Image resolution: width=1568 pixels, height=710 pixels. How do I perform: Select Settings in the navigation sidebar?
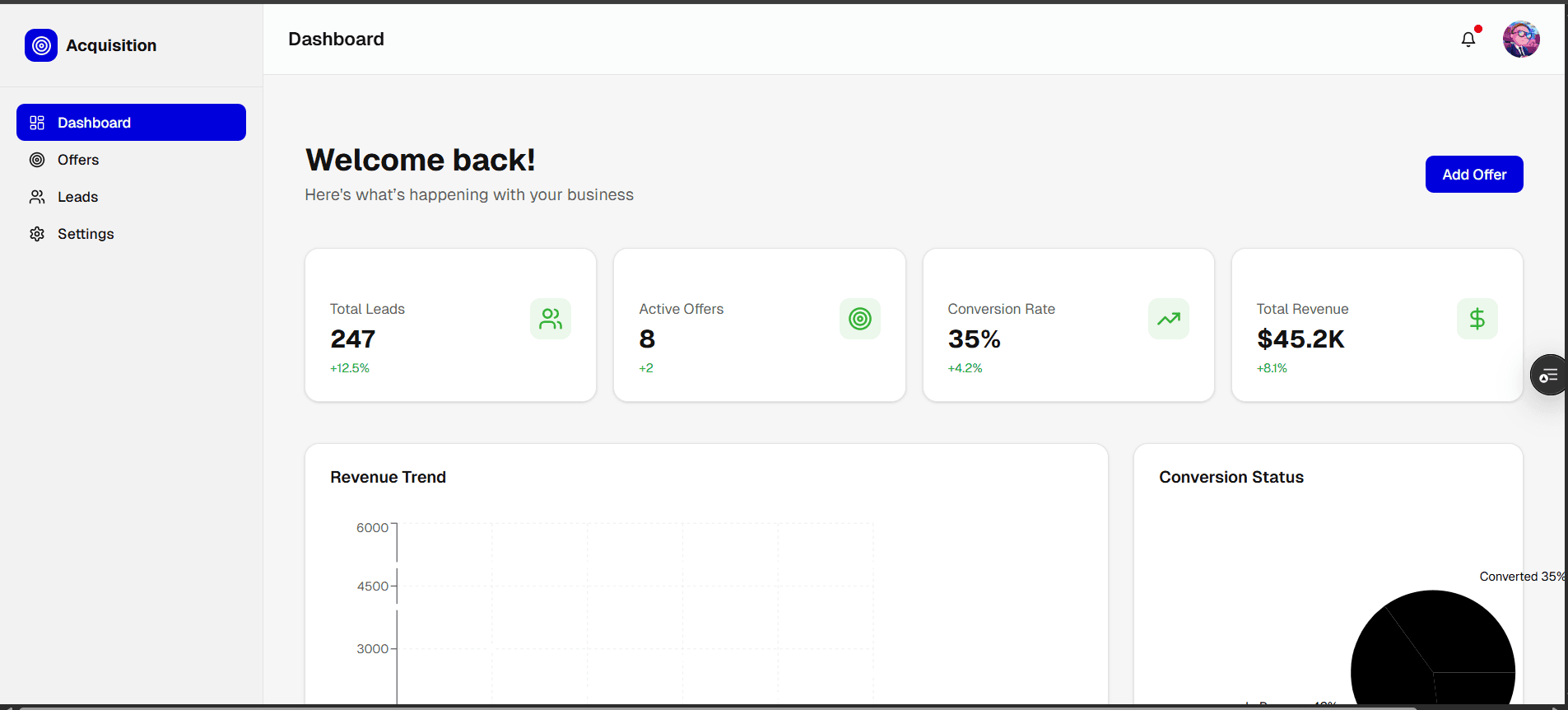[x=85, y=233]
